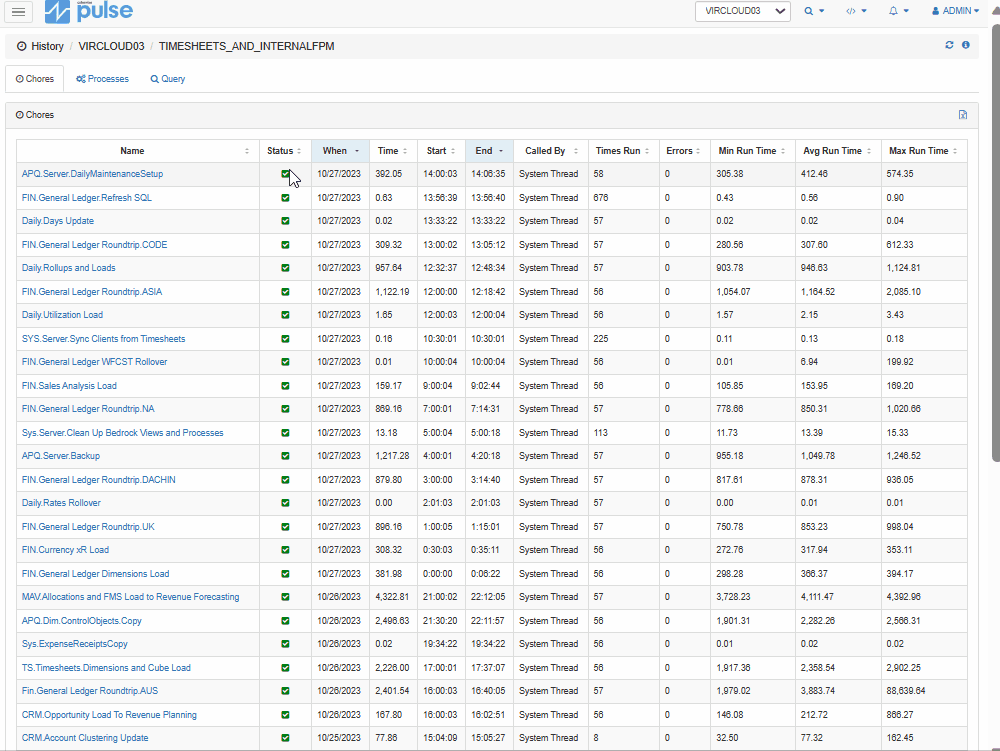Viewport: 1000px width, 751px height.
Task: Switch to the Query tab
Action: click(x=168, y=79)
